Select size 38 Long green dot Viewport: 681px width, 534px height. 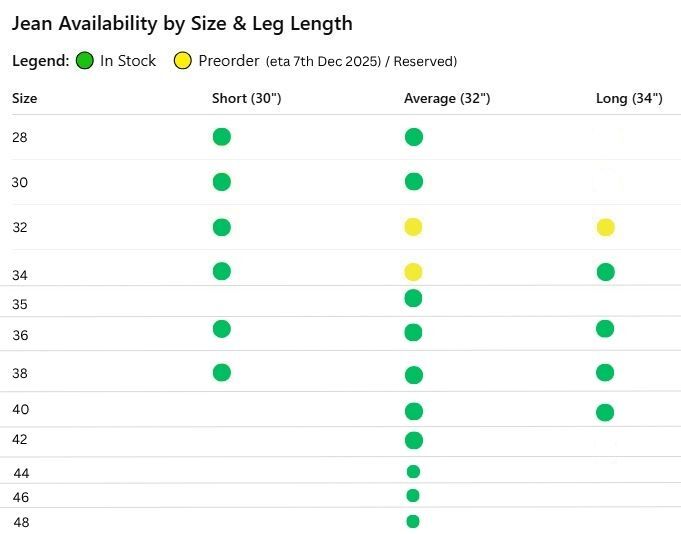(605, 373)
